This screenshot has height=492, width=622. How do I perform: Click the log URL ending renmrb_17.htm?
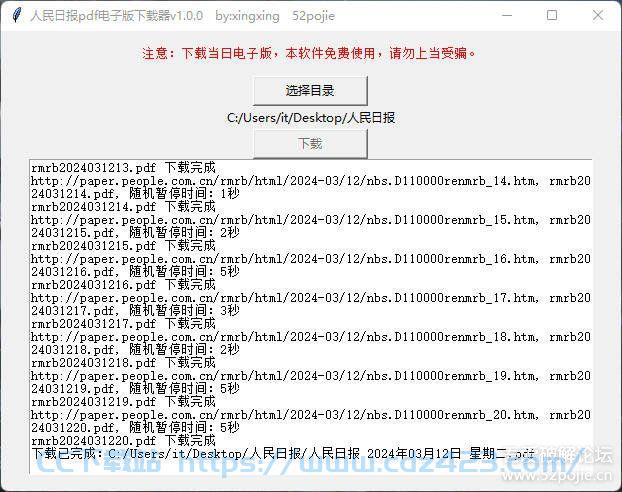pos(285,298)
